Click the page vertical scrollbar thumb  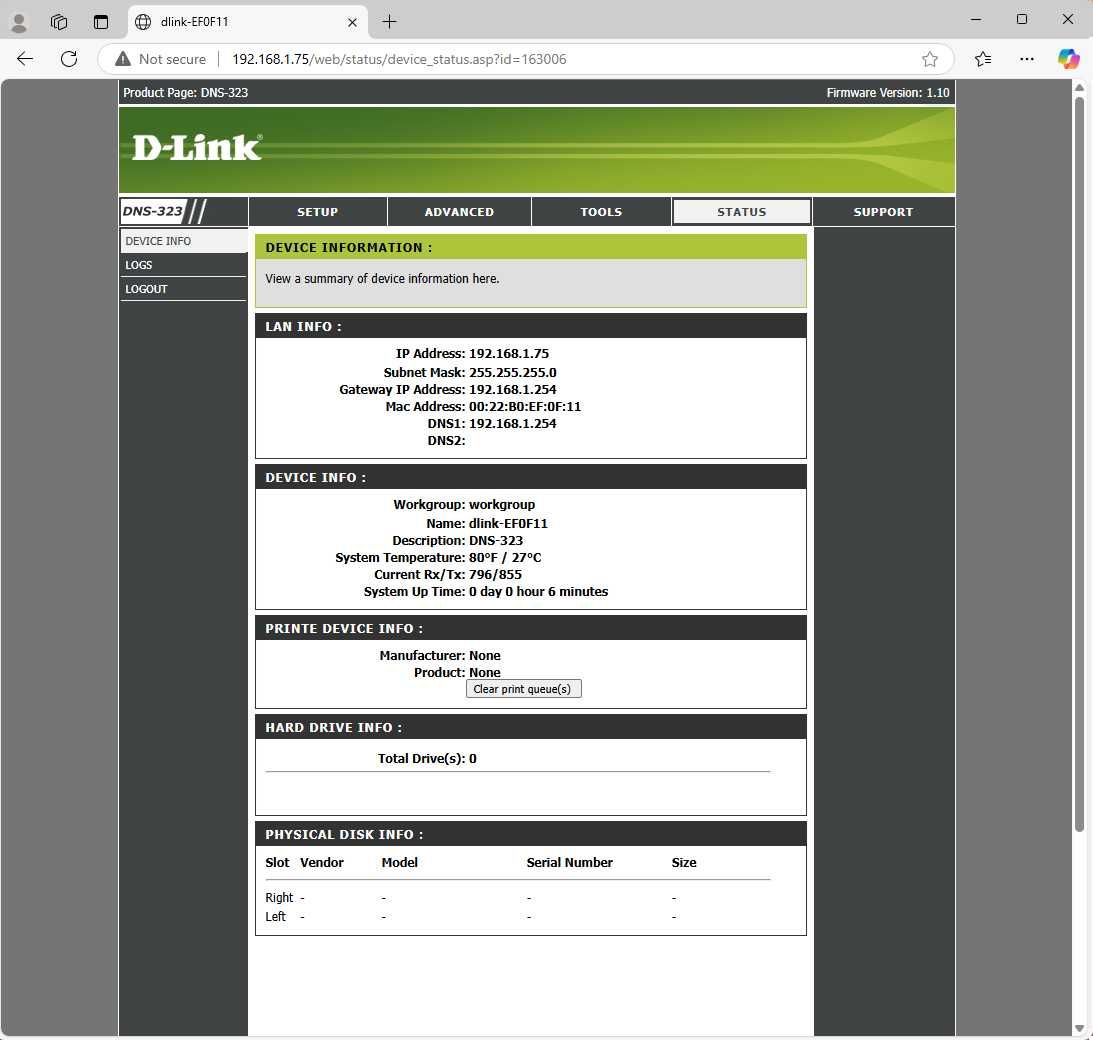[1079, 464]
